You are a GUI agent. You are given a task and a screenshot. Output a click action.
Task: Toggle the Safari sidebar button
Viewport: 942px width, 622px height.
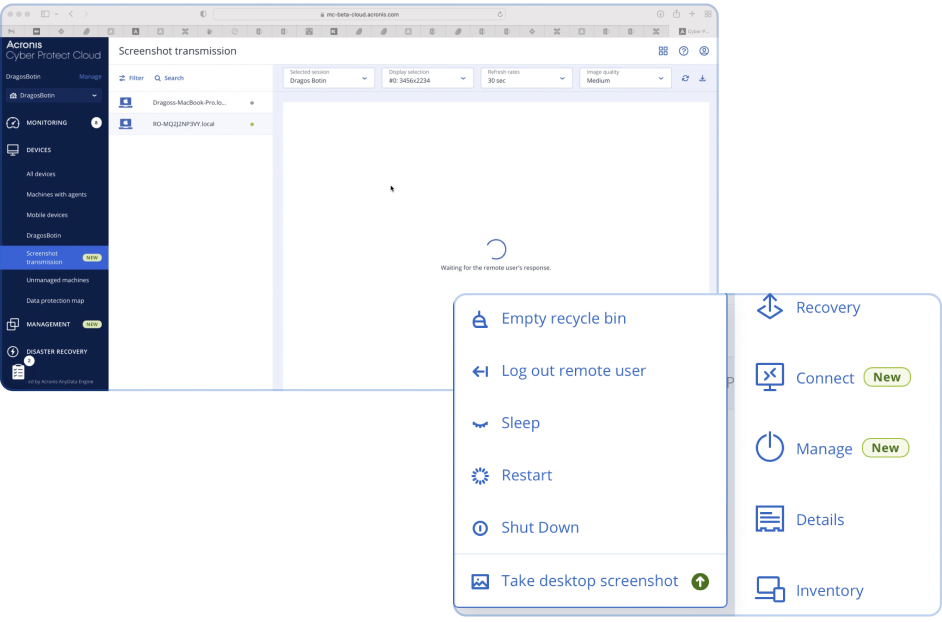pos(45,14)
